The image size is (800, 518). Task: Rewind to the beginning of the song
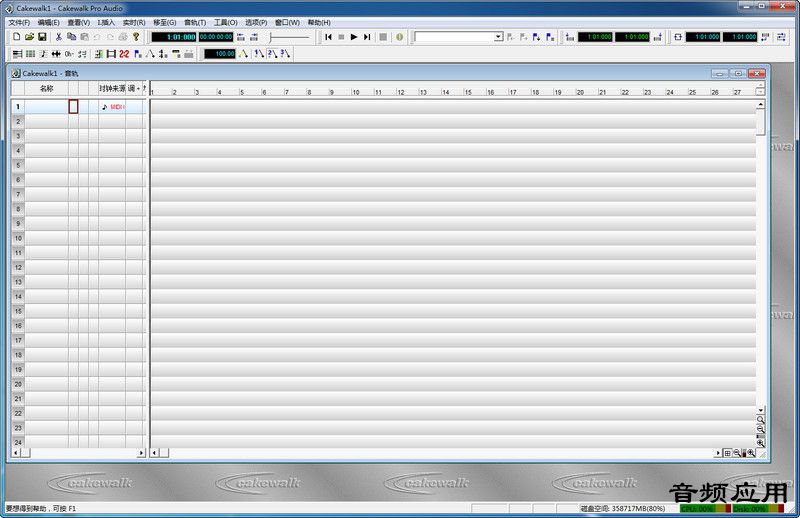[328, 37]
